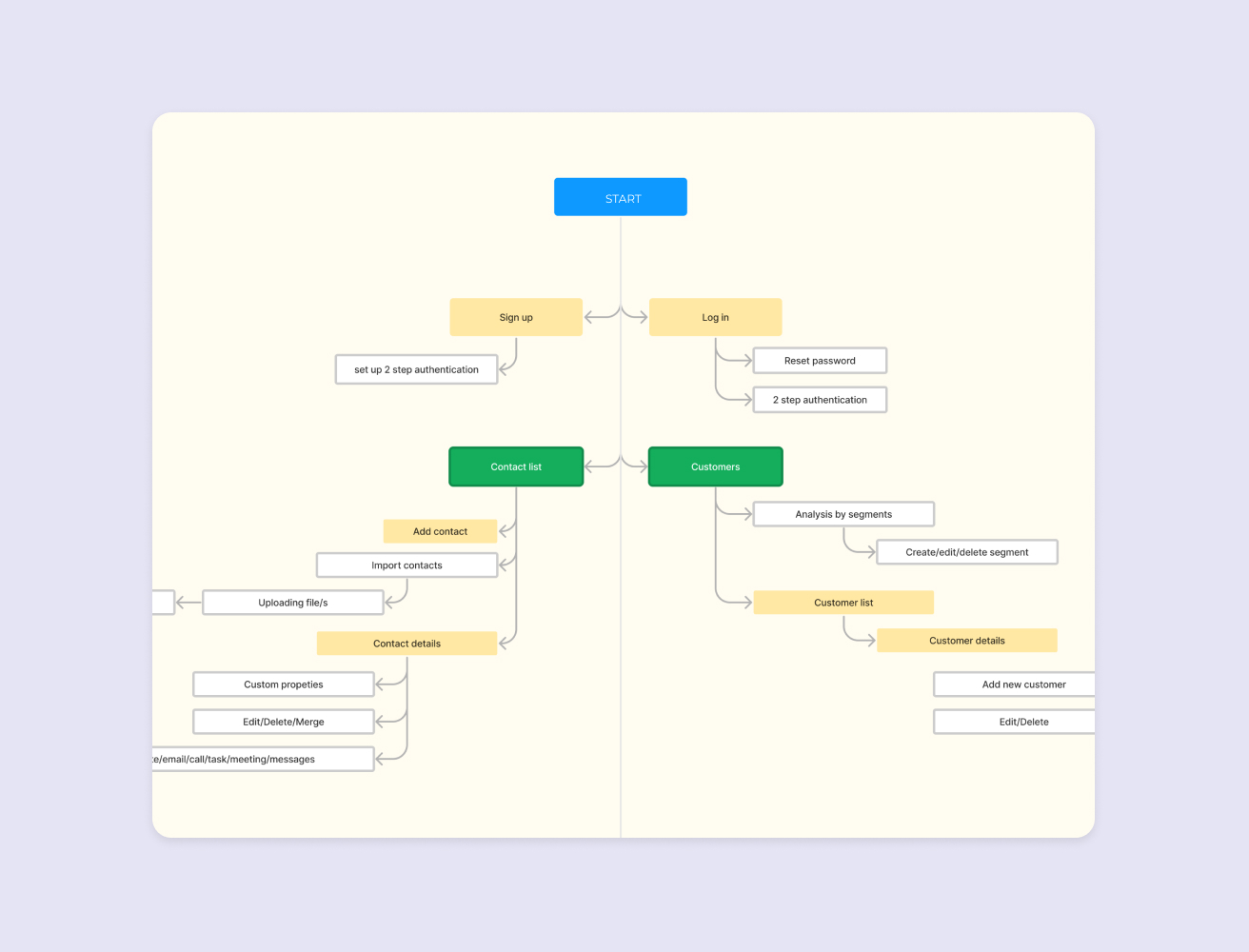Click the Create/edit/delete segment box
This screenshot has width=1249, height=952.
(967, 552)
